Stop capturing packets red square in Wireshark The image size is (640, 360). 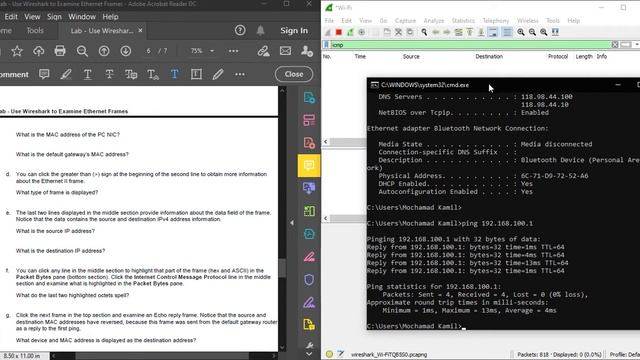point(339,32)
